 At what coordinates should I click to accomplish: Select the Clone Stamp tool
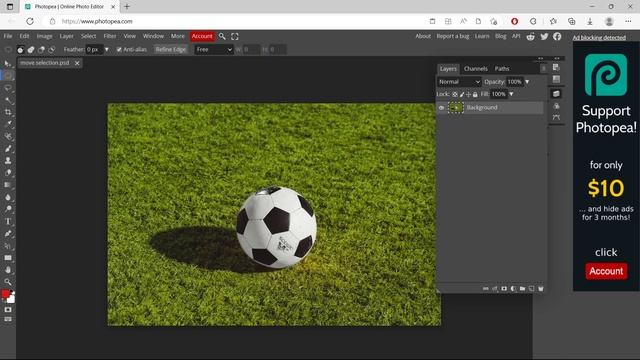tap(8, 160)
